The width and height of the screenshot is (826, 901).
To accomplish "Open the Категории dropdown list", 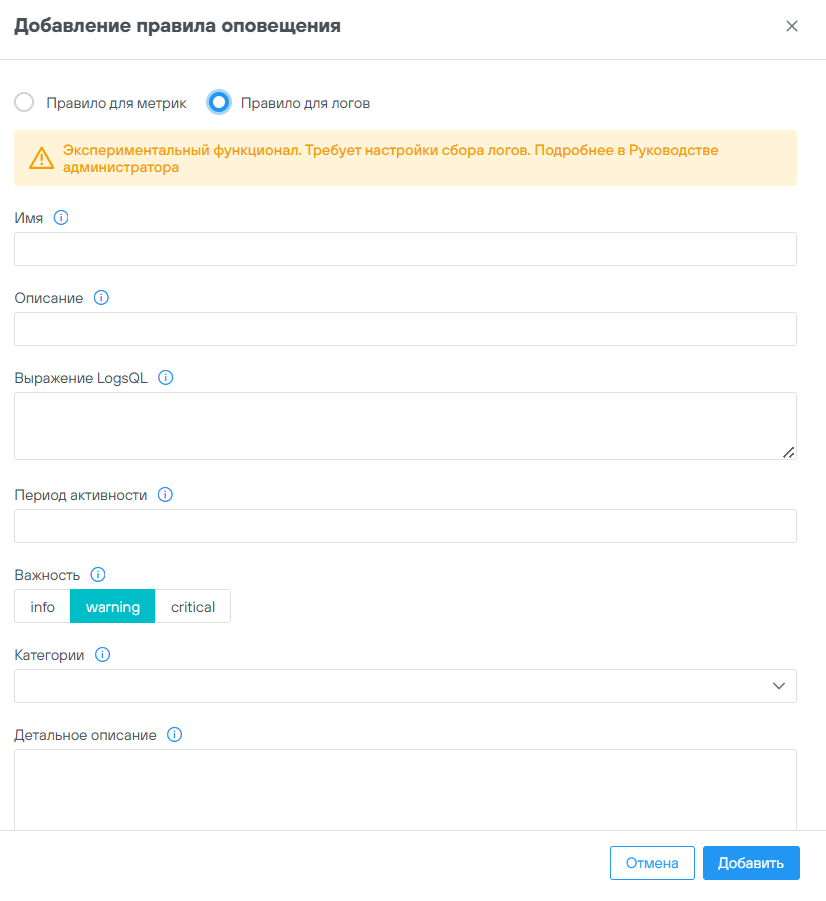I will coord(405,686).
